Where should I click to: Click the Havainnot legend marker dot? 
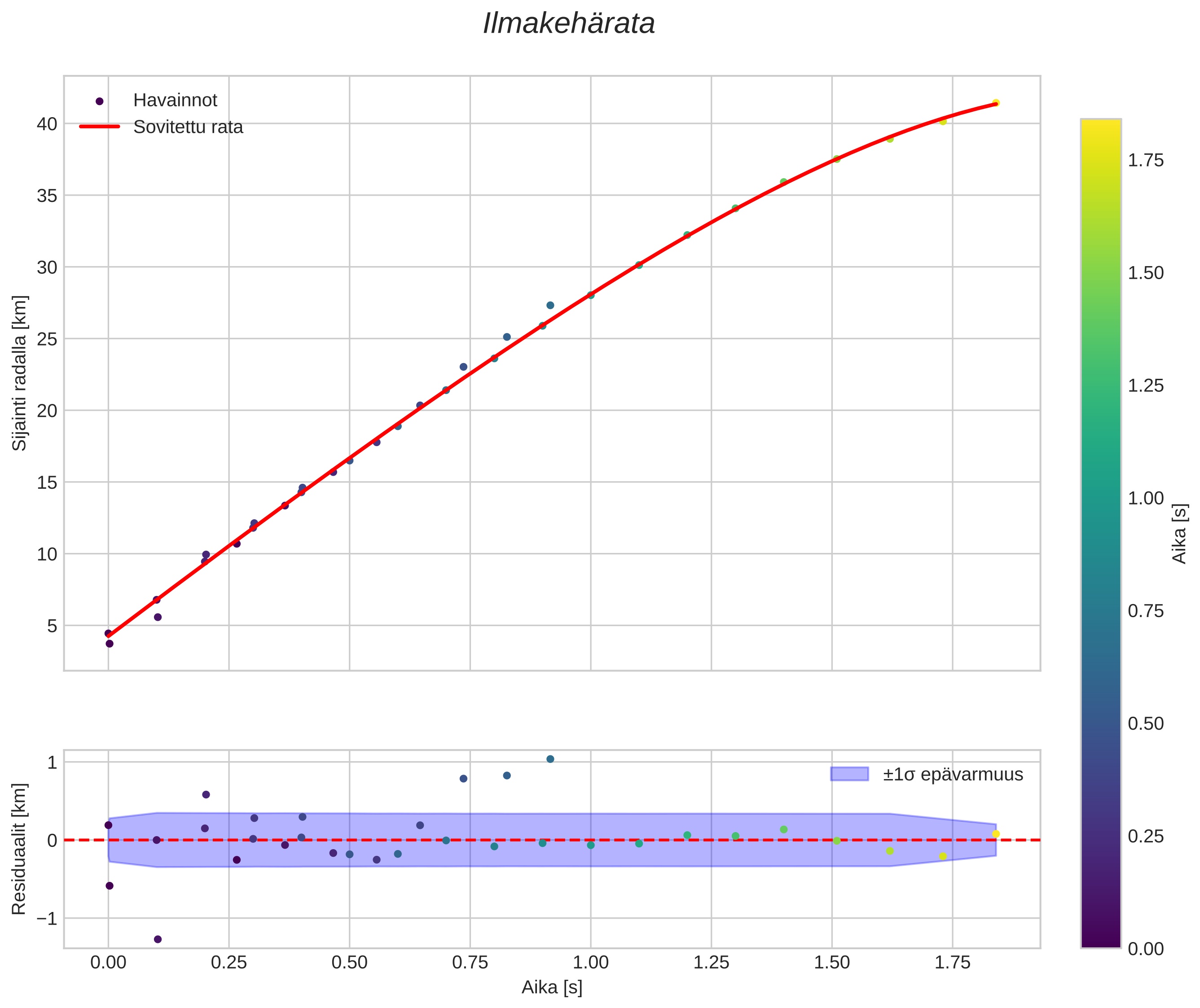pyautogui.click(x=100, y=101)
